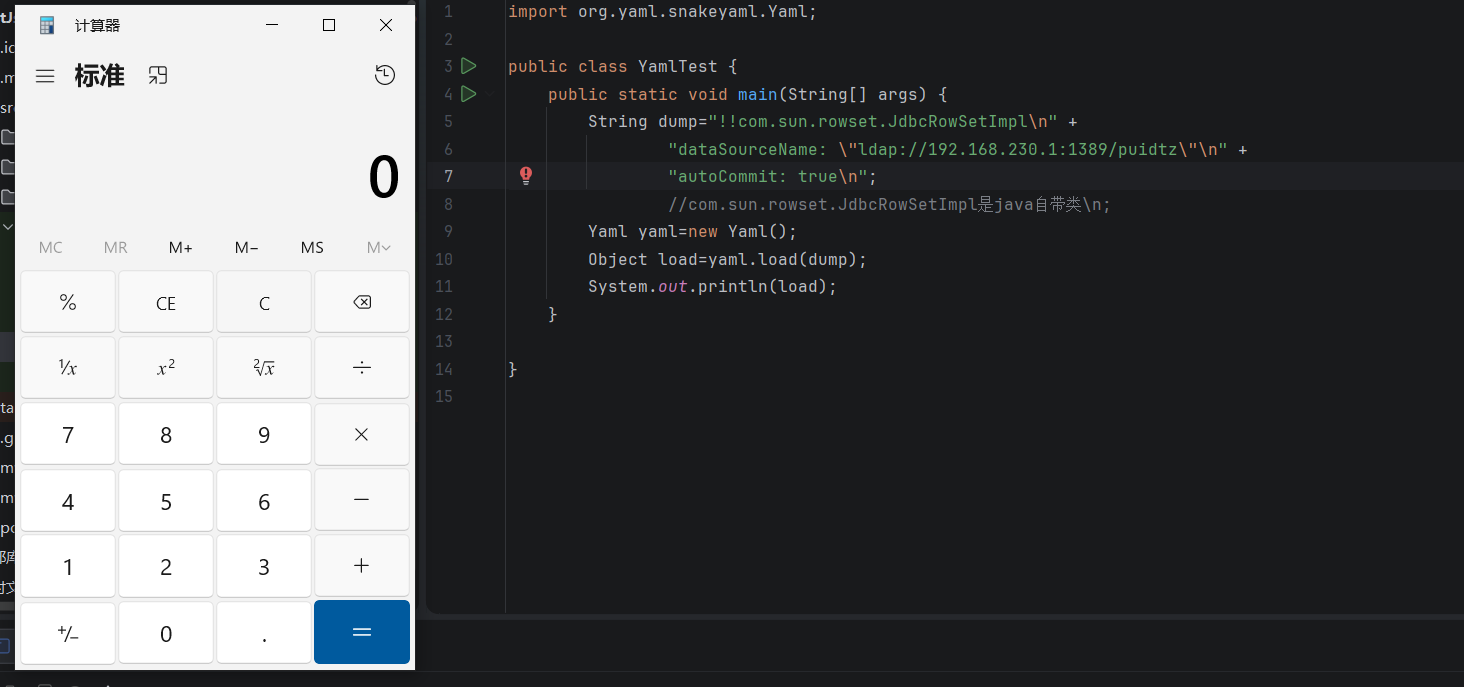This screenshot has width=1464, height=687.
Task: Click the digit 3 key
Action: (264, 566)
